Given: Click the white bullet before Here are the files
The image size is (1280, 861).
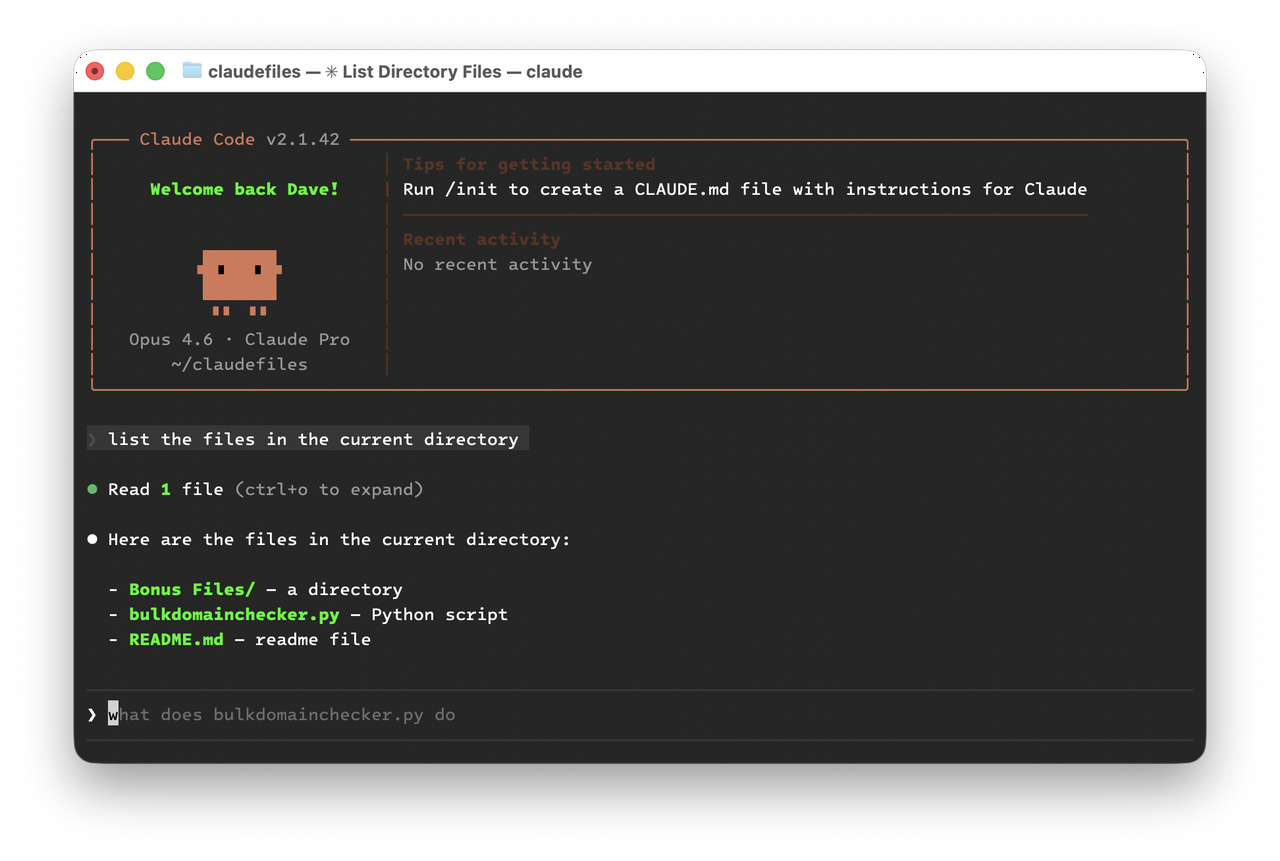Looking at the screenshot, I should pyautogui.click(x=92, y=539).
